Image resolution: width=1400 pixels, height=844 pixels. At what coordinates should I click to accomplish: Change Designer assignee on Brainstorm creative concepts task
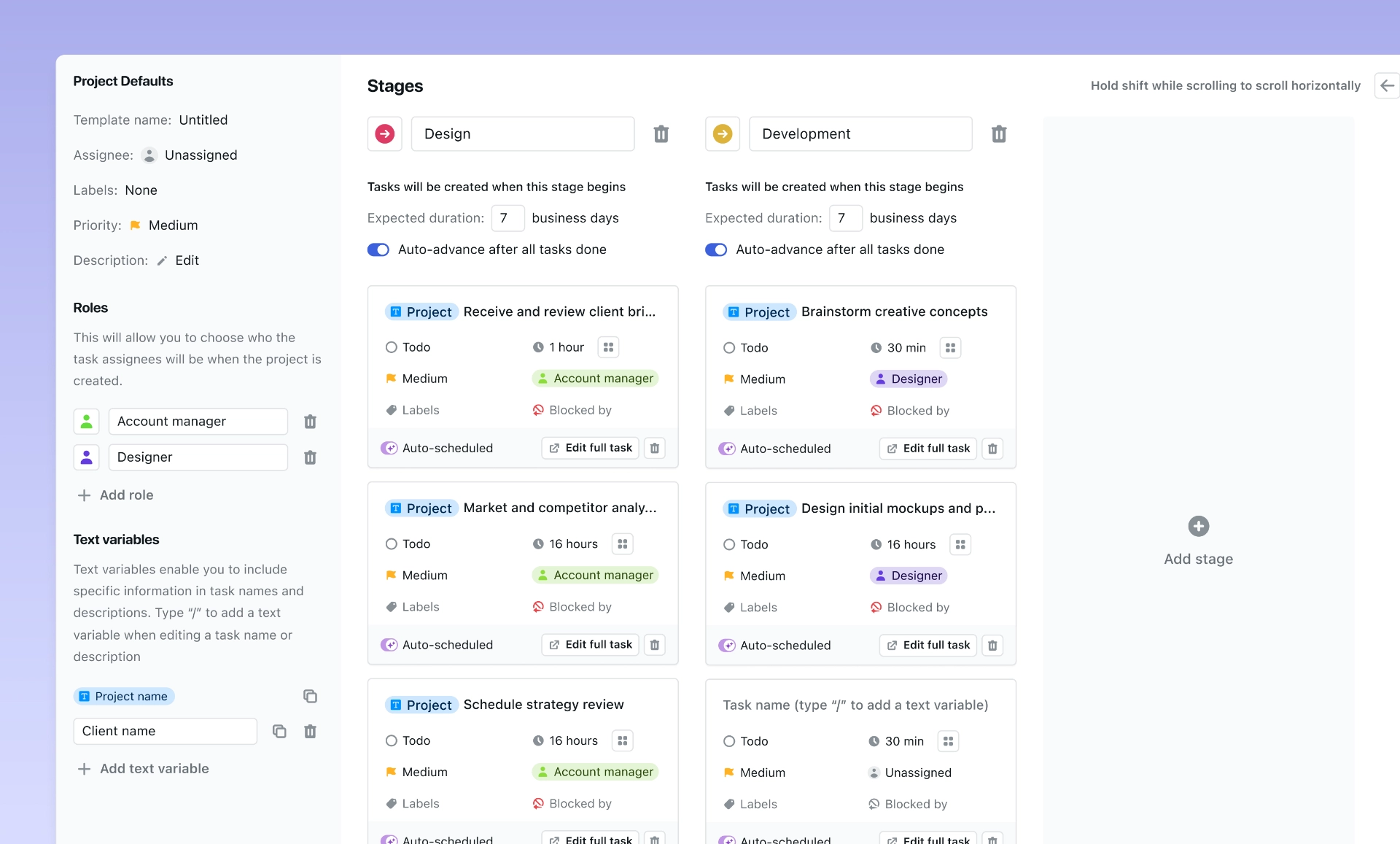[x=909, y=379]
